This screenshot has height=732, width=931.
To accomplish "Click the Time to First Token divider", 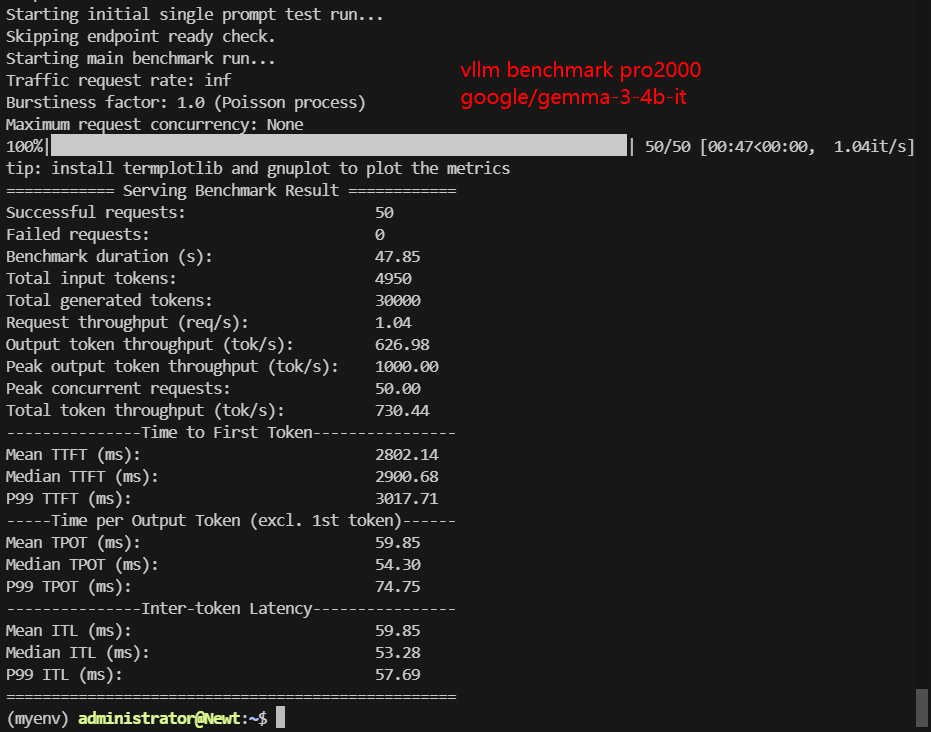I will tap(231, 432).
